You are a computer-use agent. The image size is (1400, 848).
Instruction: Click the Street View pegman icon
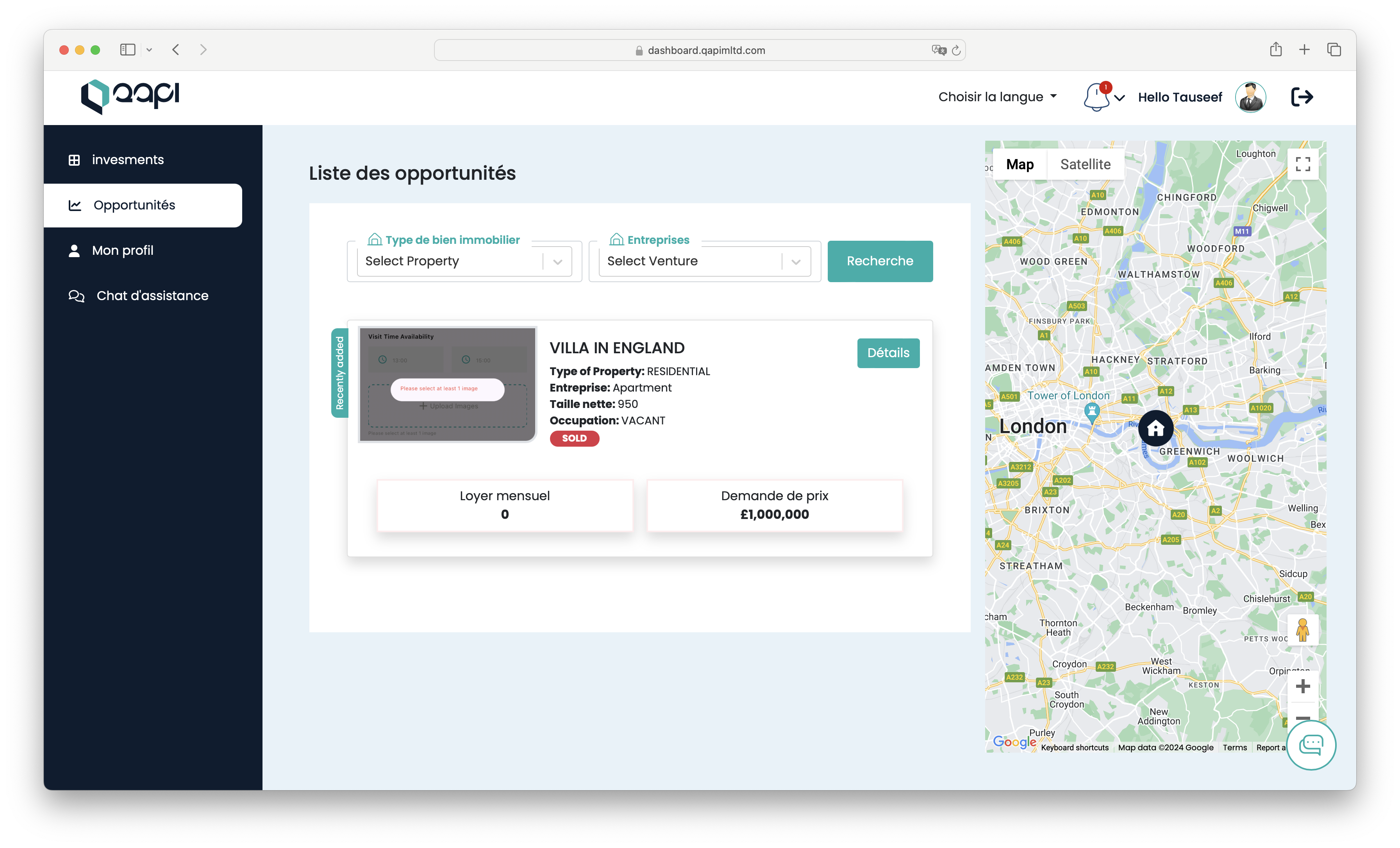click(x=1302, y=630)
